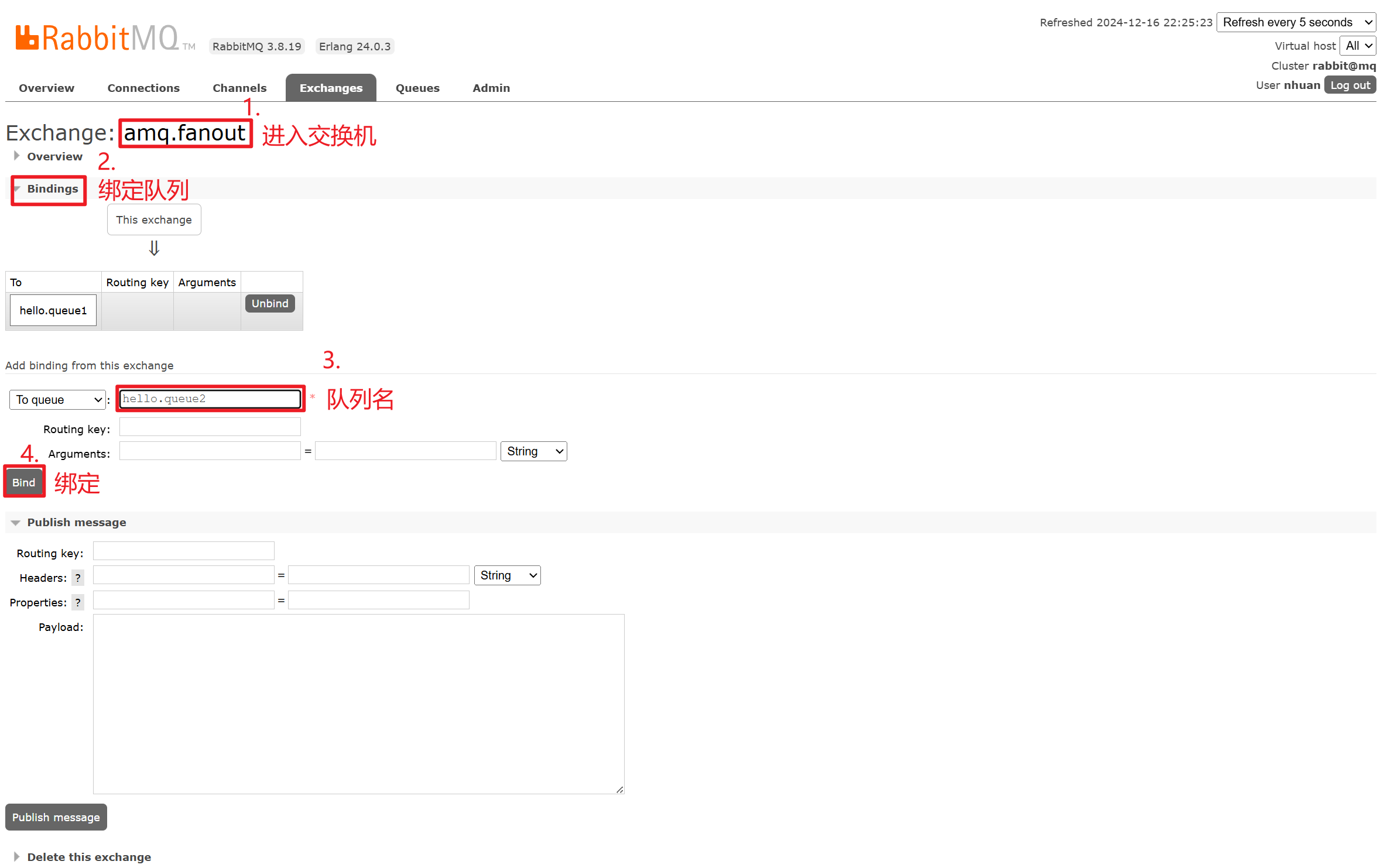Click the Refreshed 2024-12-16 timestamp text
Image resolution: width=1377 pixels, height=868 pixels.
(1126, 22)
